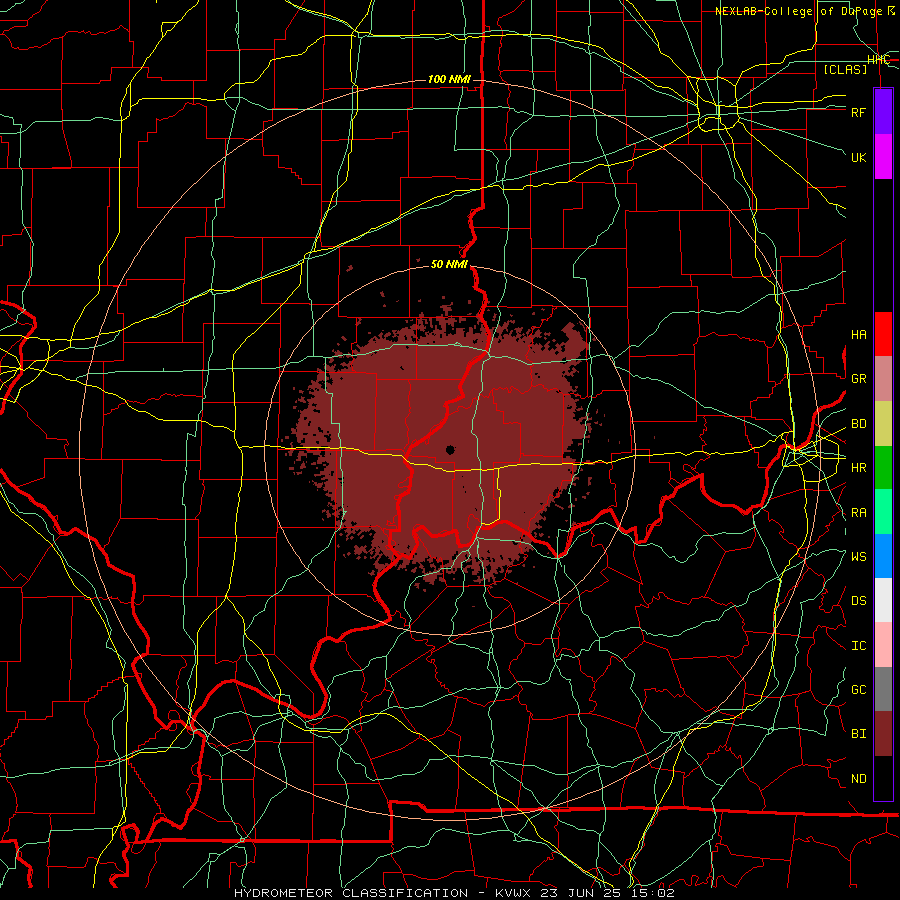Click the WS legend label text
Screen dimensions: 900x900
858,557
